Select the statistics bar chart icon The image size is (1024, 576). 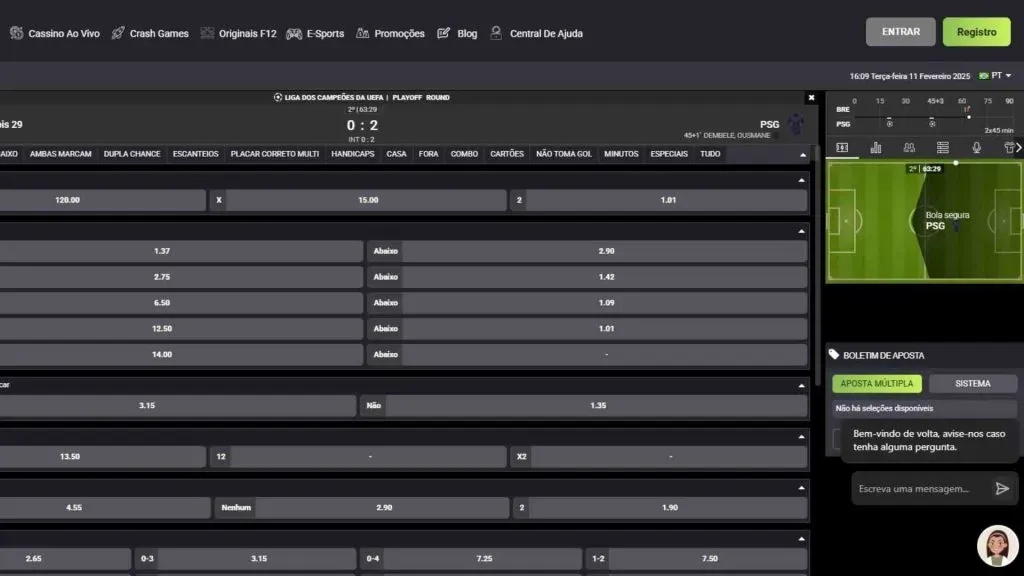click(876, 148)
